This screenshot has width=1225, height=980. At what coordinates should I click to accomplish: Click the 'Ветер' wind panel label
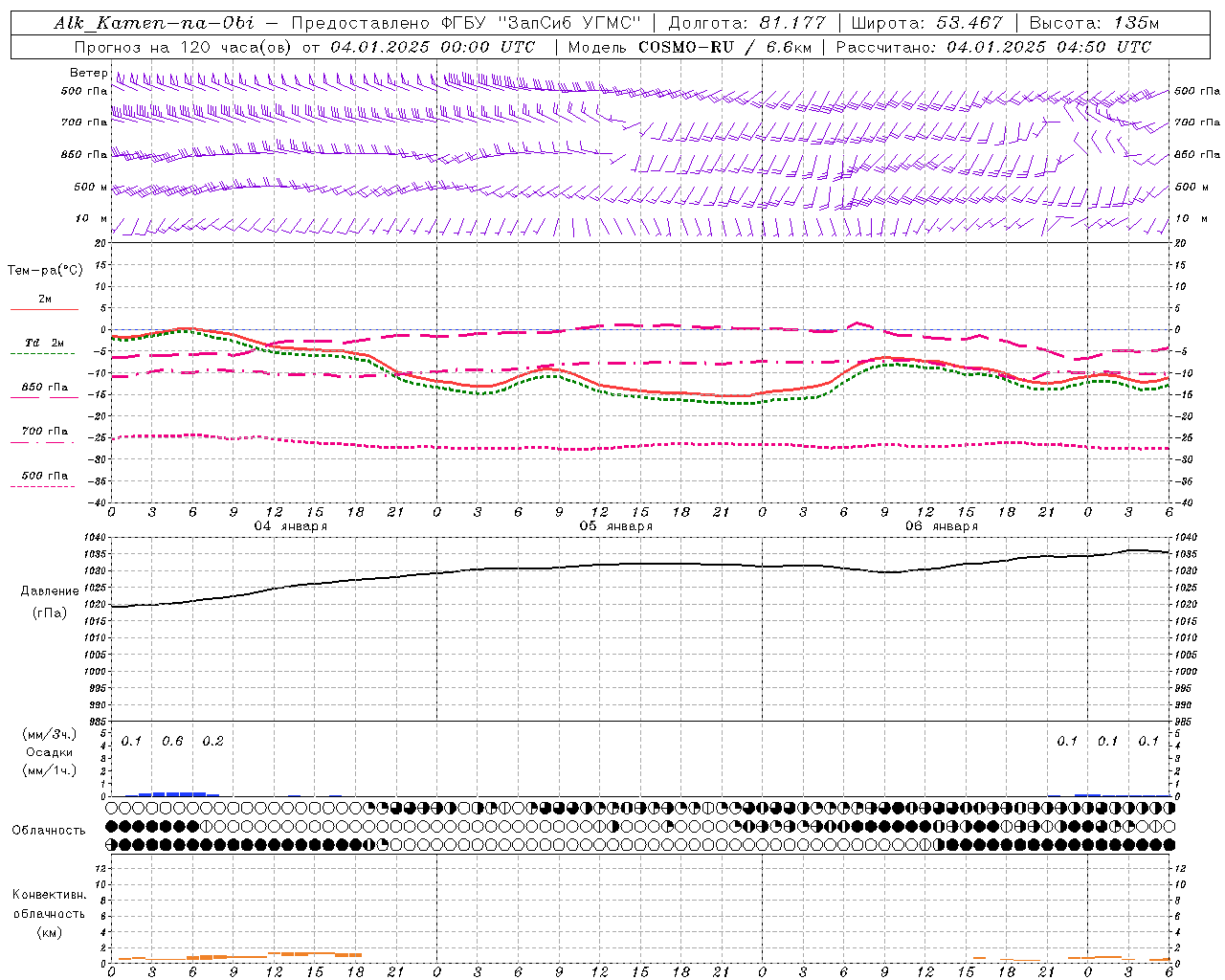coord(89,73)
